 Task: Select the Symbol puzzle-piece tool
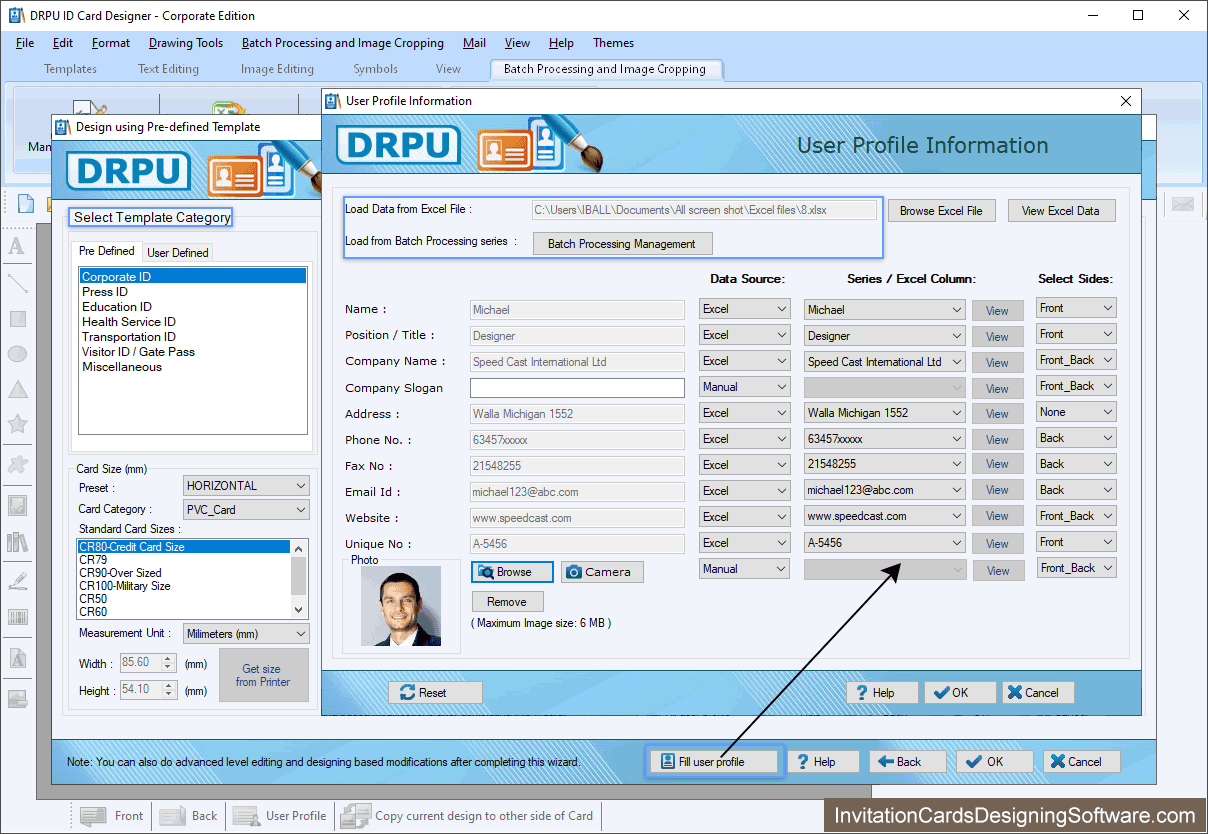point(17,464)
